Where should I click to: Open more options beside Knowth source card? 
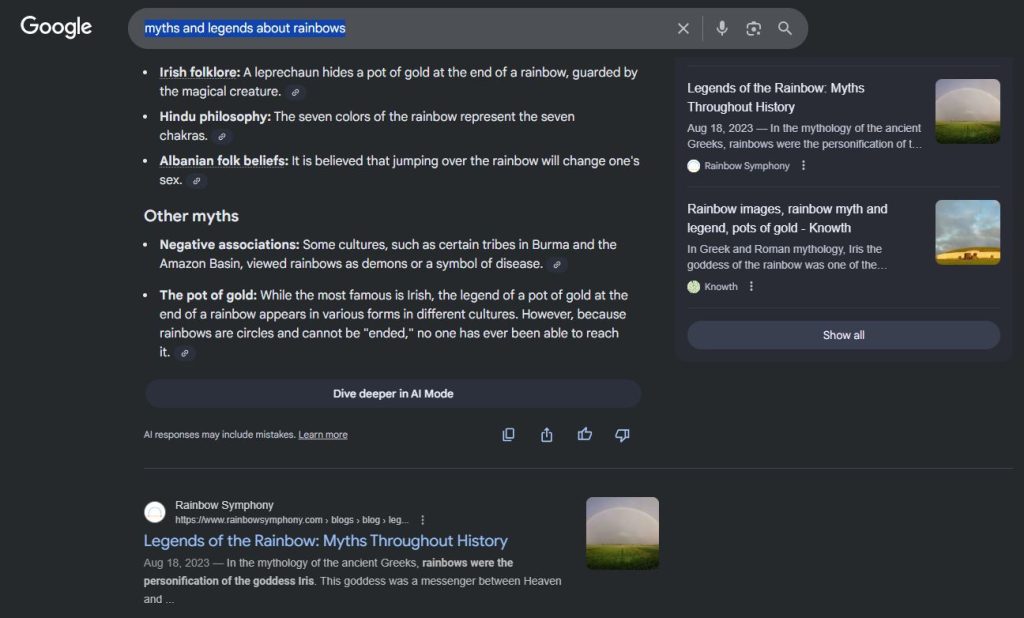point(751,286)
